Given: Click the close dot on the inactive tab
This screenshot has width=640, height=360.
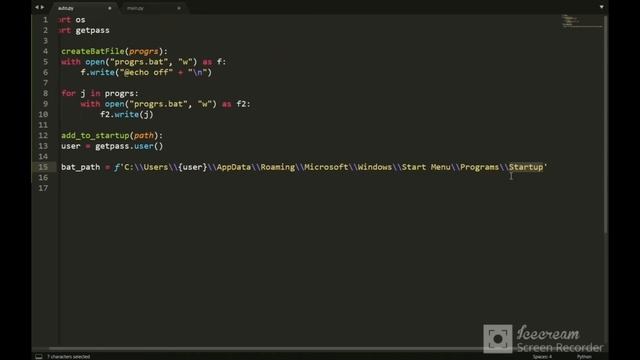Looking at the screenshot, I should click(179, 8).
